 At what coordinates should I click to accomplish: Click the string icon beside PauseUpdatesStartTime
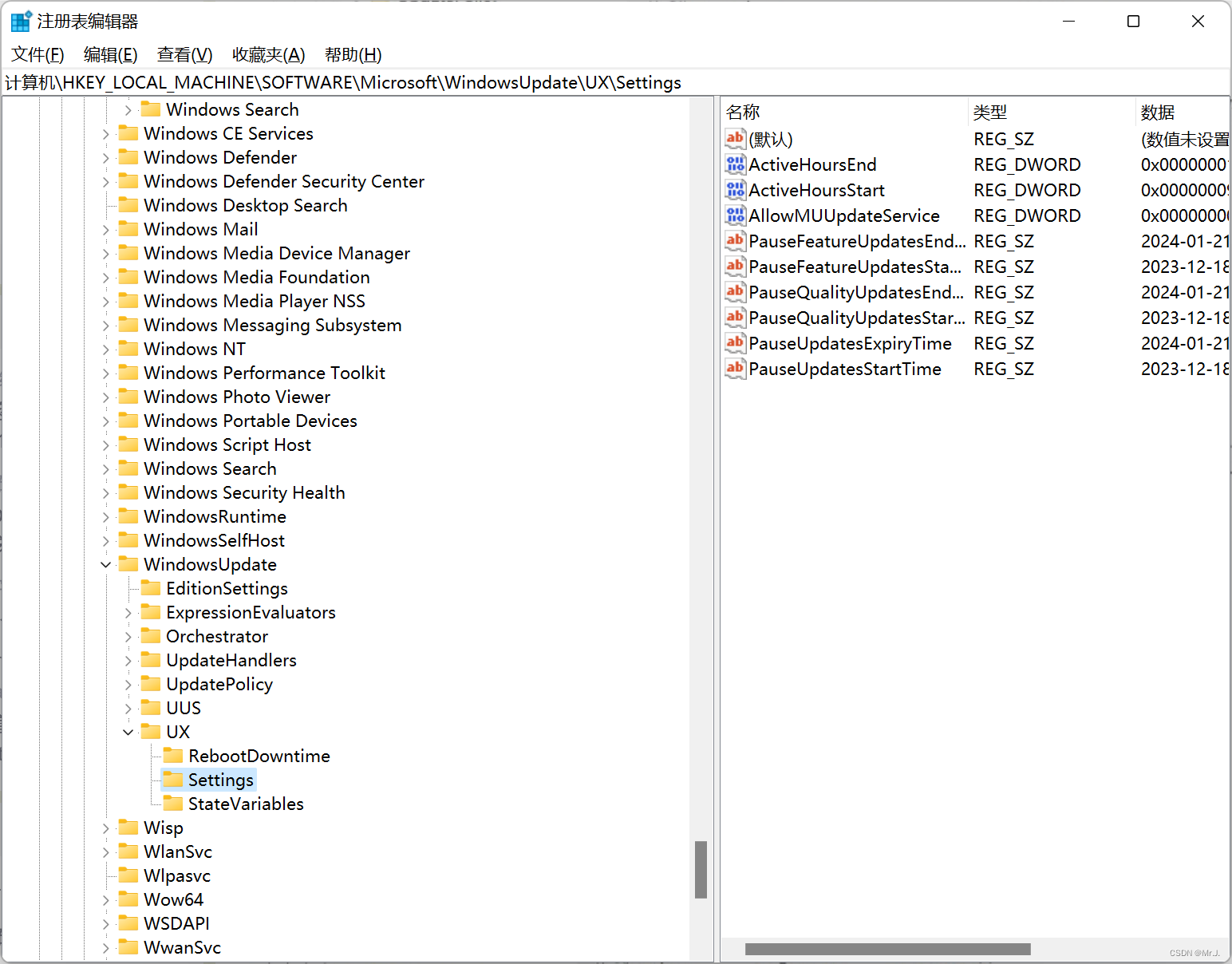735,369
